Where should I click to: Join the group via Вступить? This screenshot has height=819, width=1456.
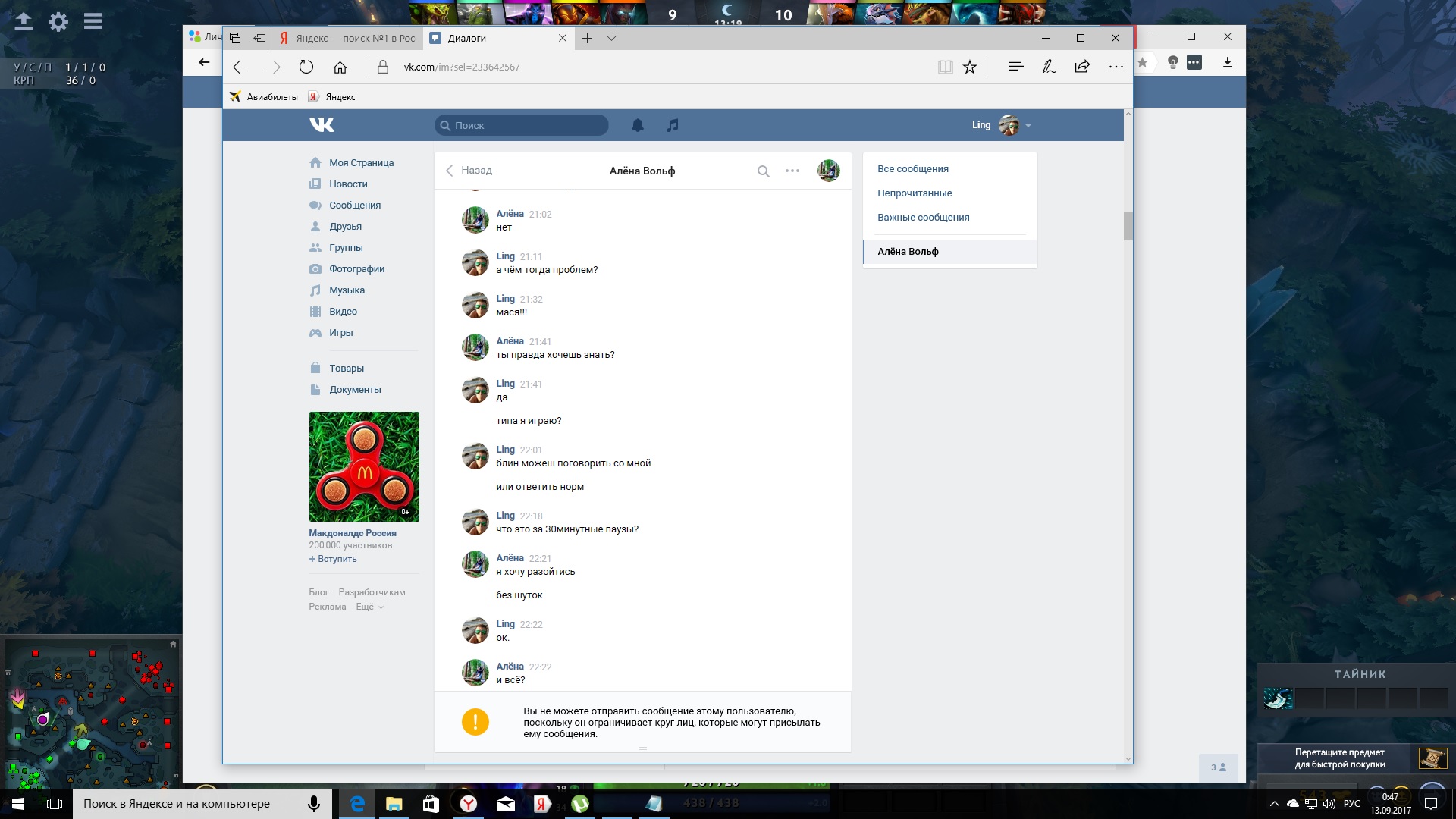pos(333,559)
